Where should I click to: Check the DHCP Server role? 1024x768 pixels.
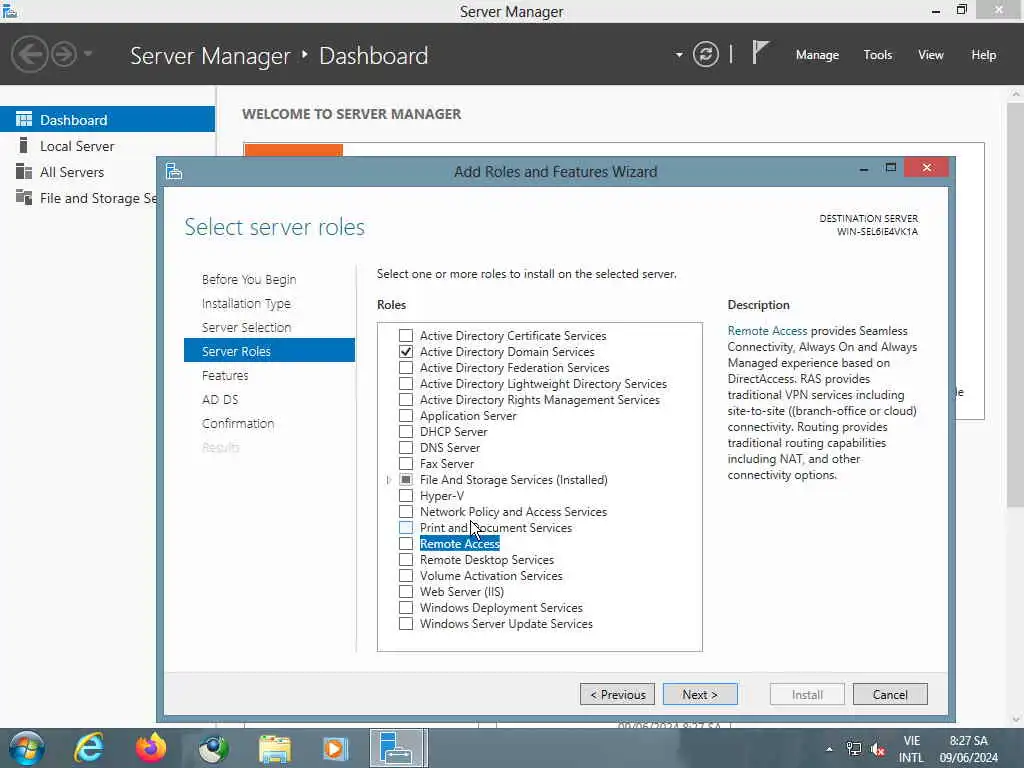406,432
